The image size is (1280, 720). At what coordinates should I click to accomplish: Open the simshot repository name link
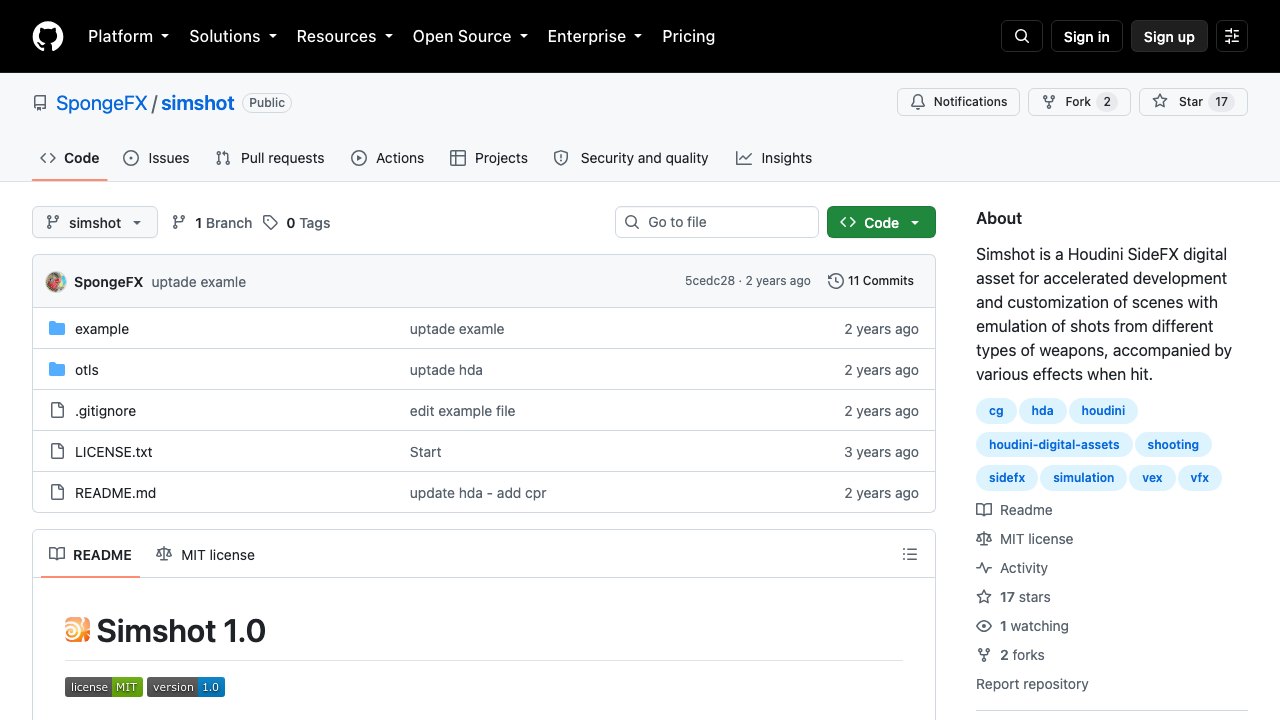pos(198,103)
